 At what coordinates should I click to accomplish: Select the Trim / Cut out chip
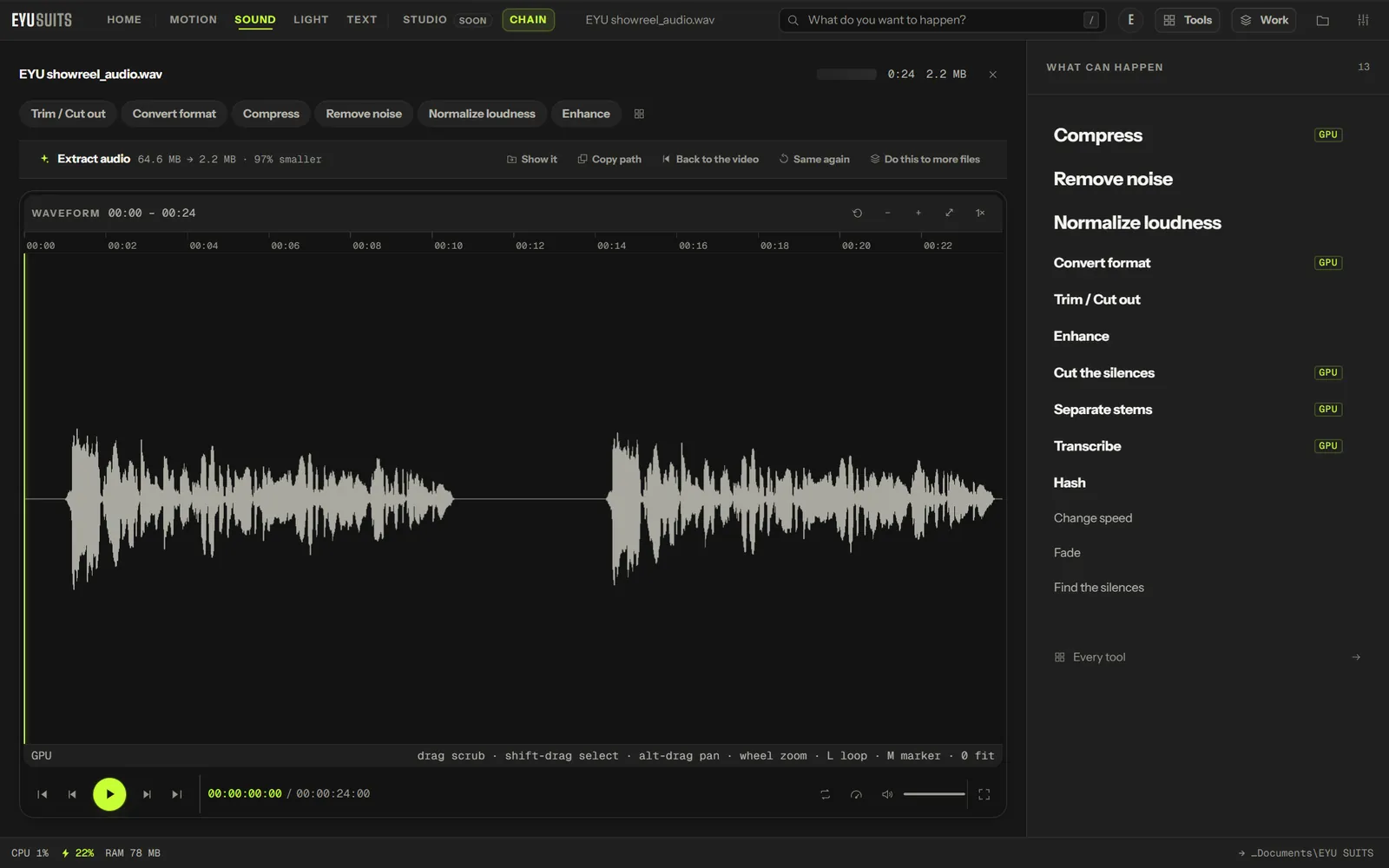pyautogui.click(x=68, y=114)
